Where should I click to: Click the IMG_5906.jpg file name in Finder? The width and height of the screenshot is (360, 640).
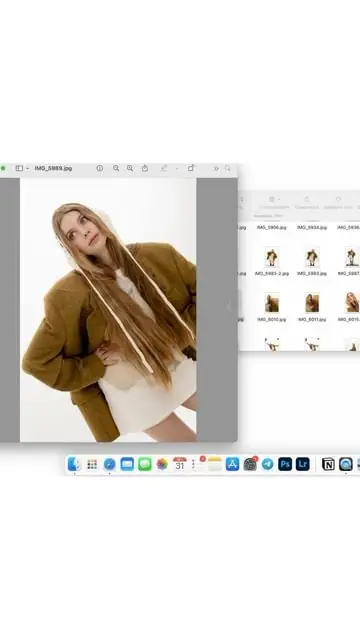pyautogui.click(x=271, y=227)
